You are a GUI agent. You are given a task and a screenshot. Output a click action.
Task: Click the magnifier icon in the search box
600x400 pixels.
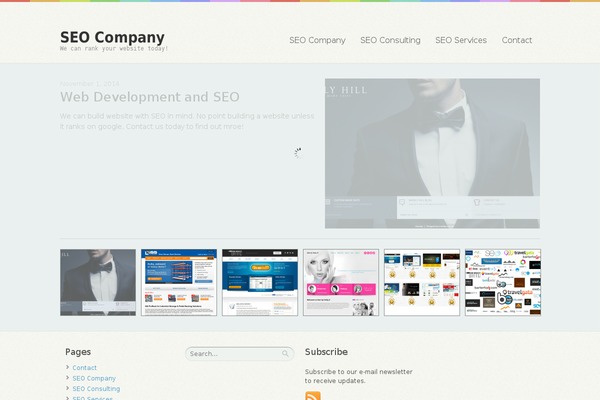pos(285,354)
